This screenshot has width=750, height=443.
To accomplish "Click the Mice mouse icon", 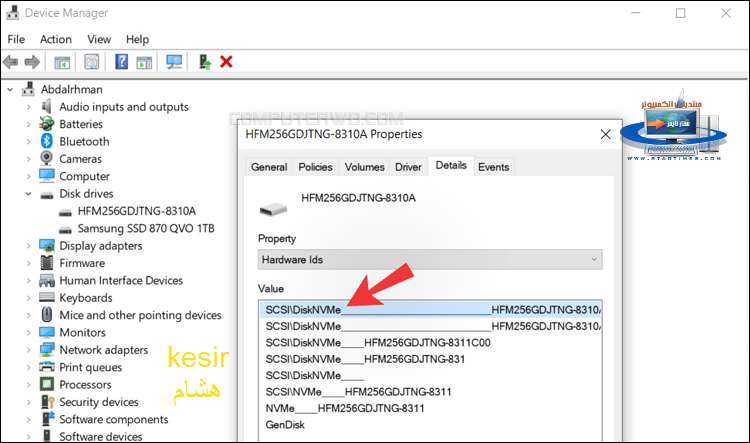I will click(47, 315).
